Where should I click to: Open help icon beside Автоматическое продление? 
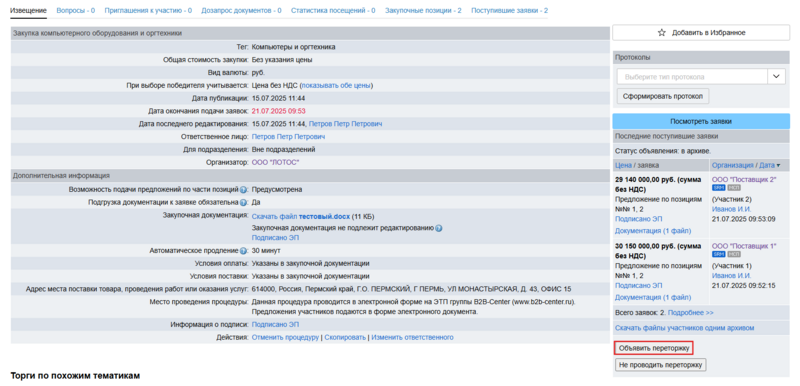pyautogui.click(x=243, y=251)
